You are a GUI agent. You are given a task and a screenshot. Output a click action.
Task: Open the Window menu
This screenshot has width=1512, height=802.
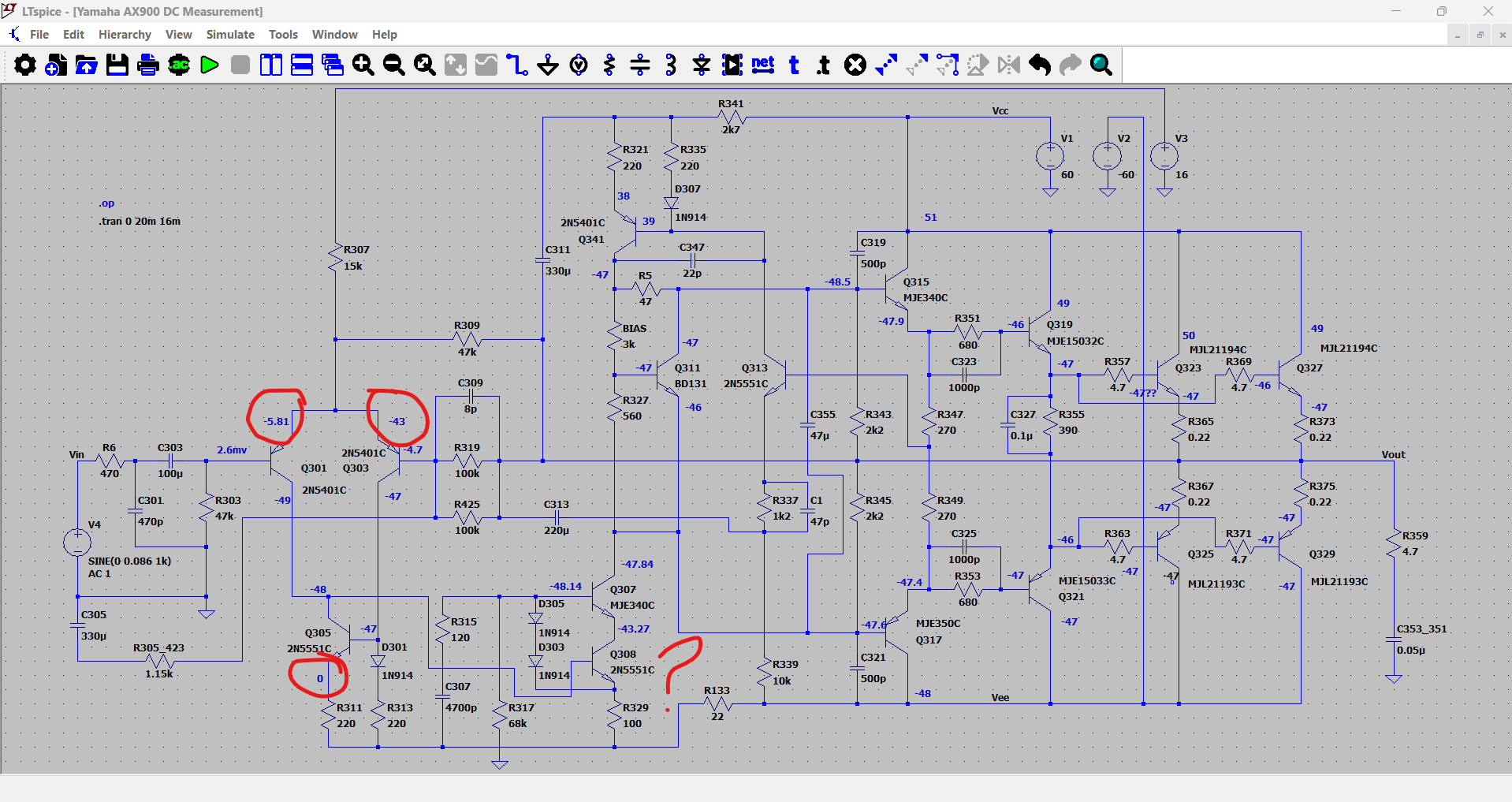click(x=335, y=35)
